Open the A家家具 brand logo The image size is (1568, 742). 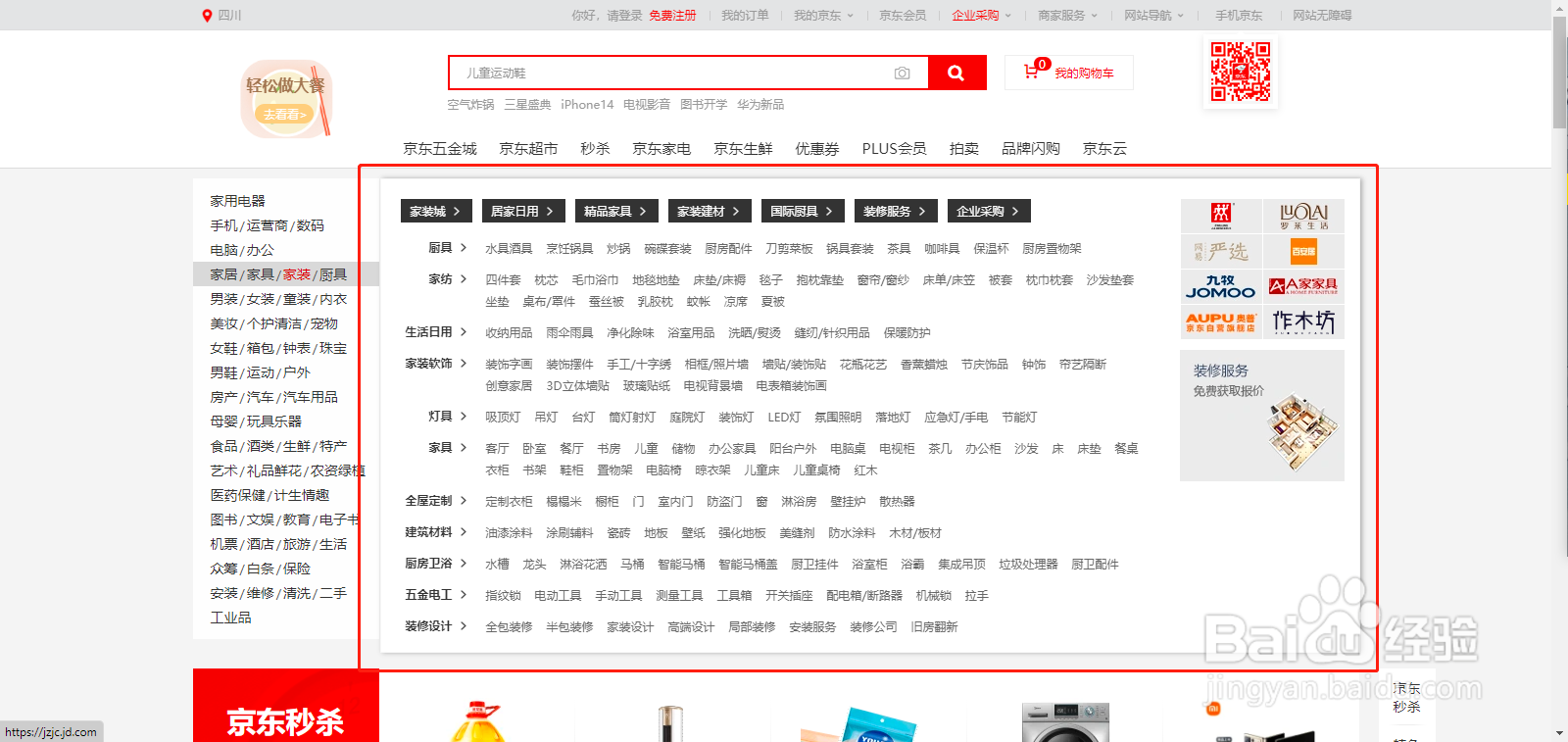(1303, 286)
